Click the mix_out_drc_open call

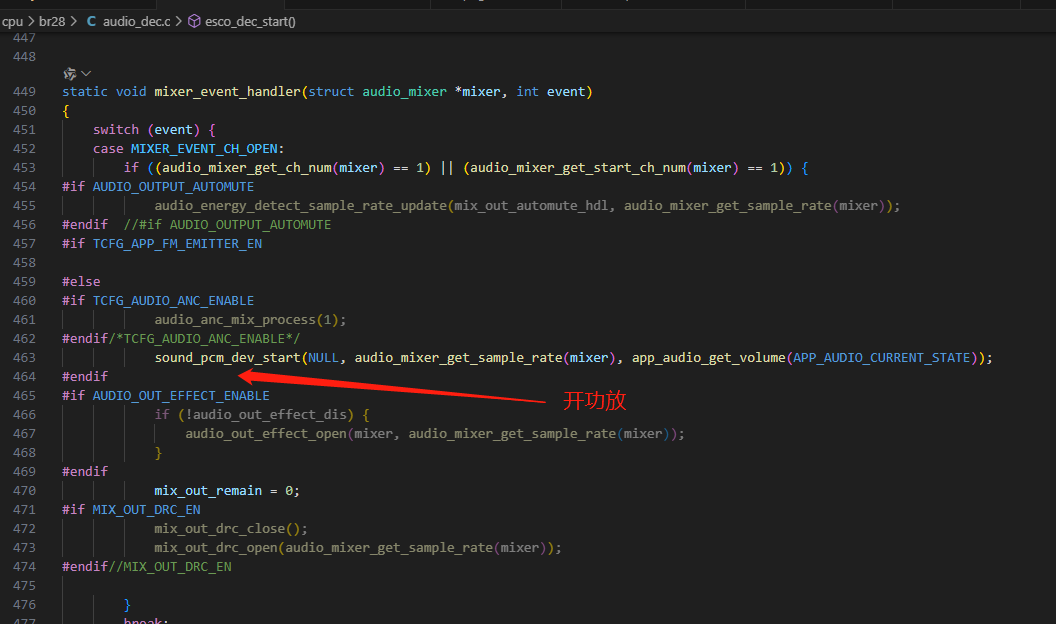coord(216,548)
